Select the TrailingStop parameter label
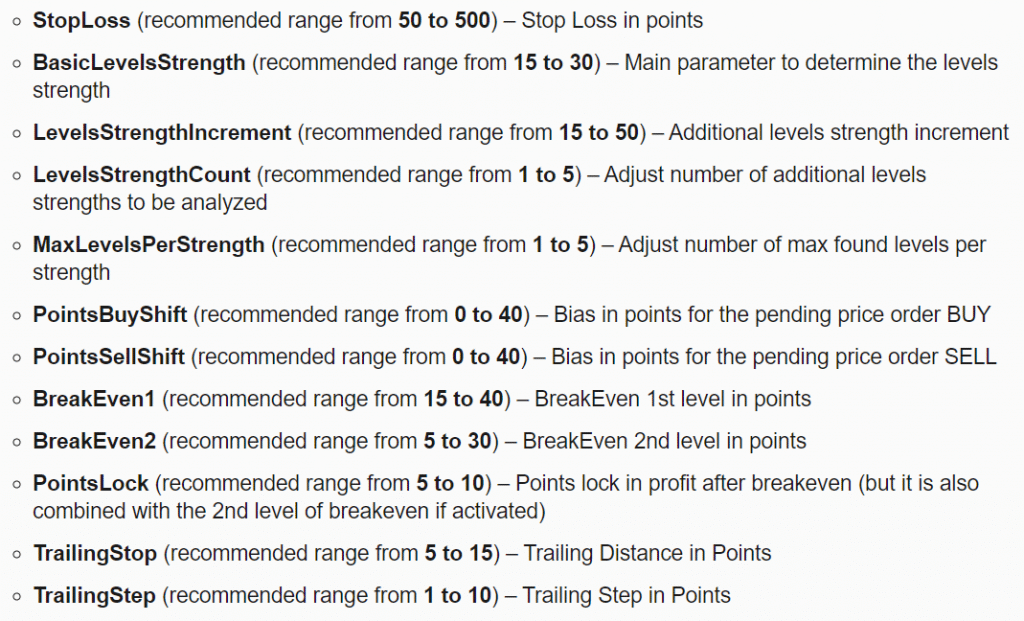The width and height of the screenshot is (1024, 621). click(95, 554)
